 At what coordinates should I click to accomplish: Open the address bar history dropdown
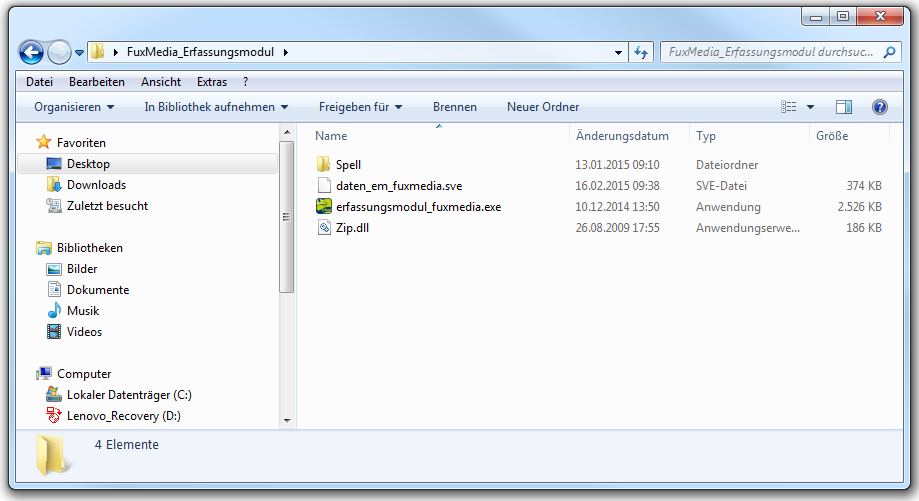click(x=618, y=52)
